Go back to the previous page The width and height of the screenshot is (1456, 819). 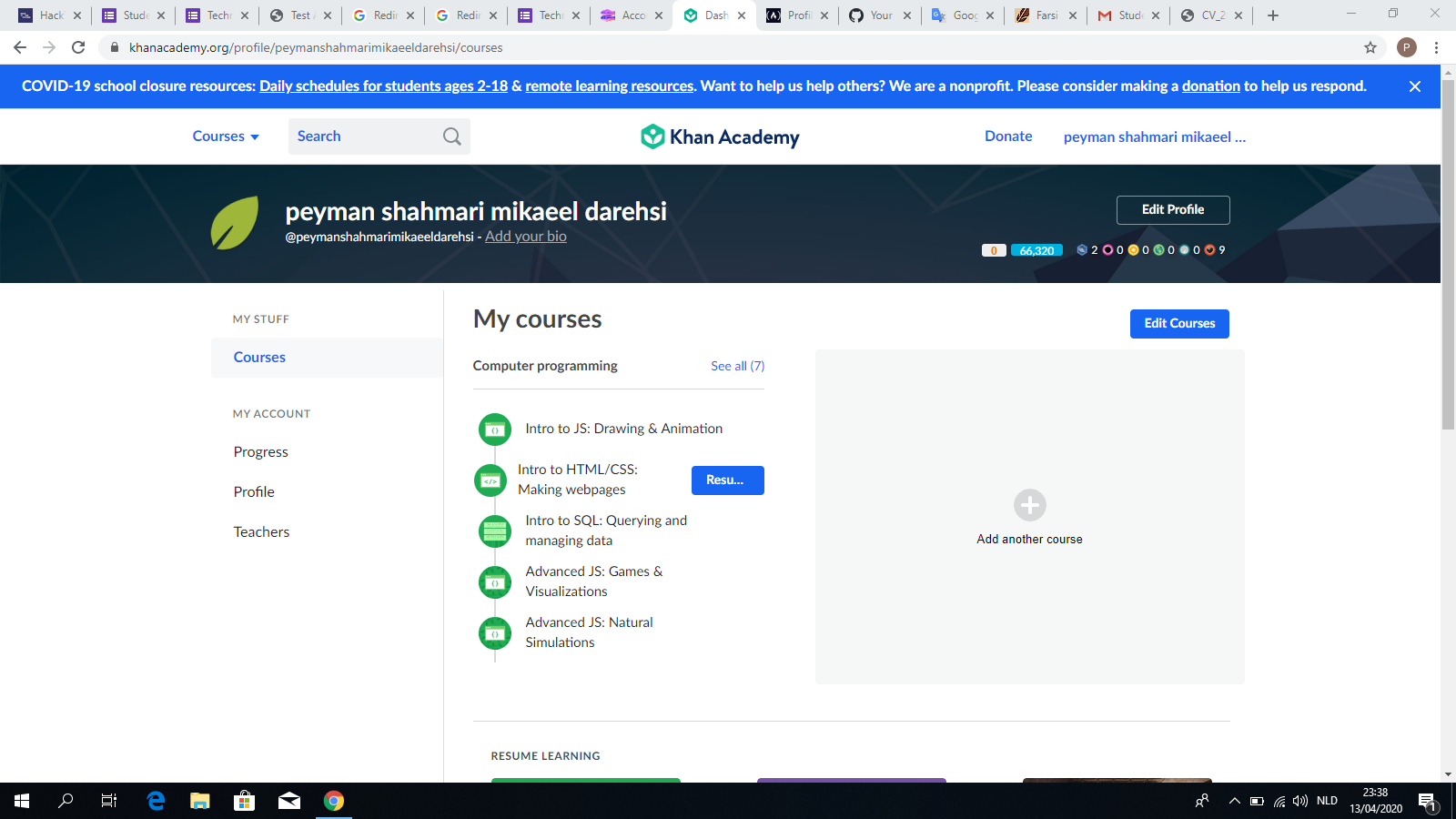(x=20, y=47)
